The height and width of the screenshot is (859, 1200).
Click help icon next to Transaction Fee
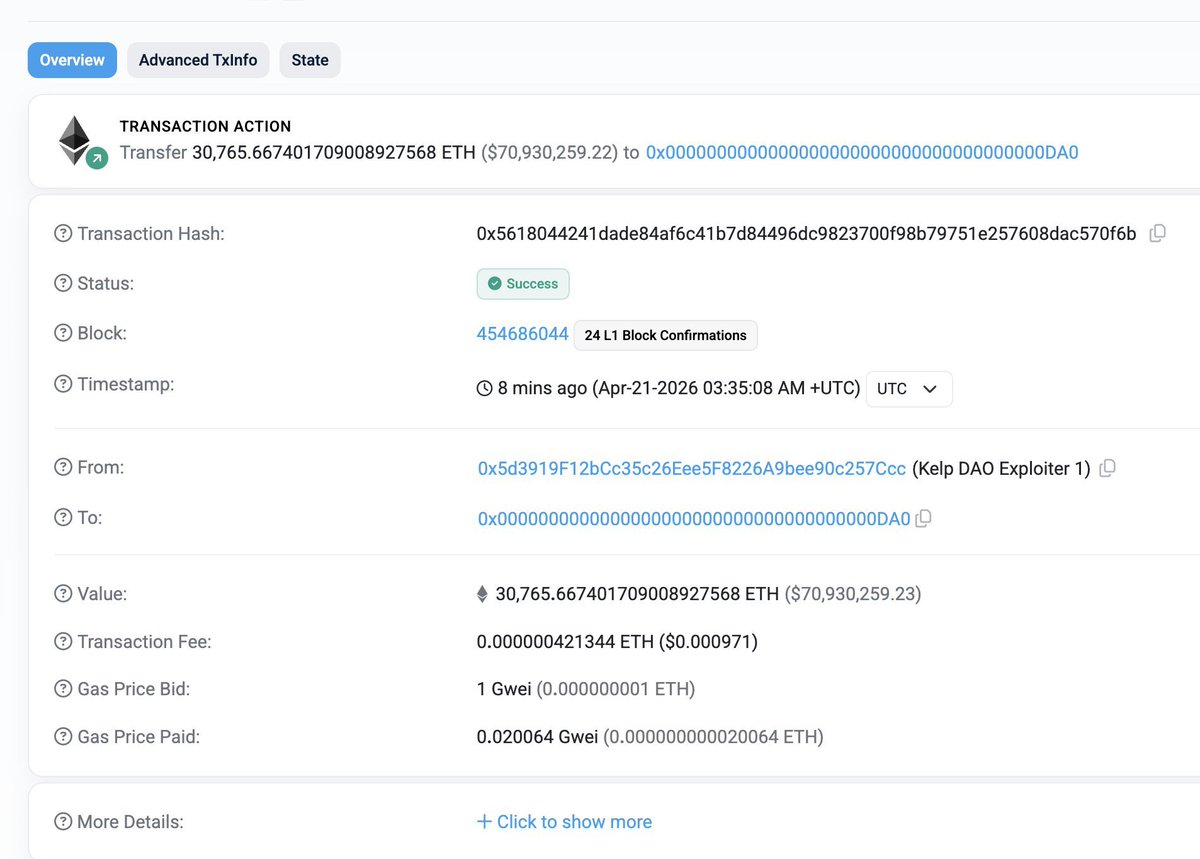pyautogui.click(x=63, y=642)
